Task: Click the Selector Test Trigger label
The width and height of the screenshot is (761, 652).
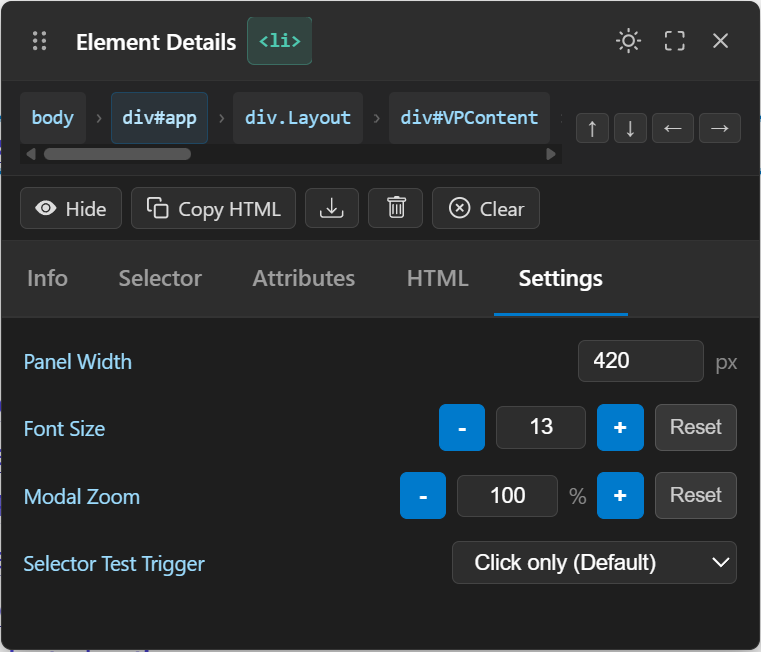Action: coord(114,564)
